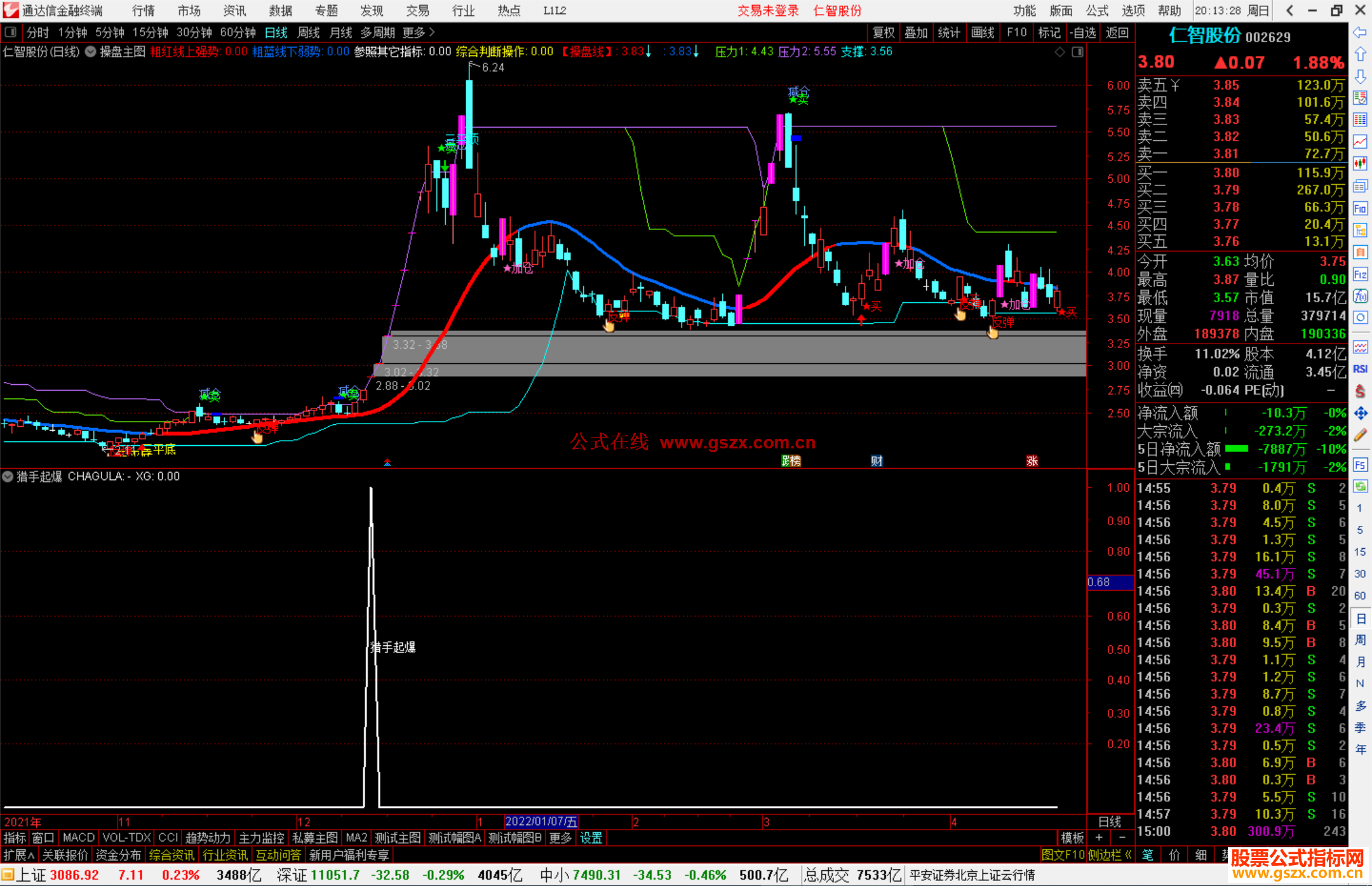Click the FS icon in right sidebar
This screenshot has width=1372, height=886.
pos(1360,465)
